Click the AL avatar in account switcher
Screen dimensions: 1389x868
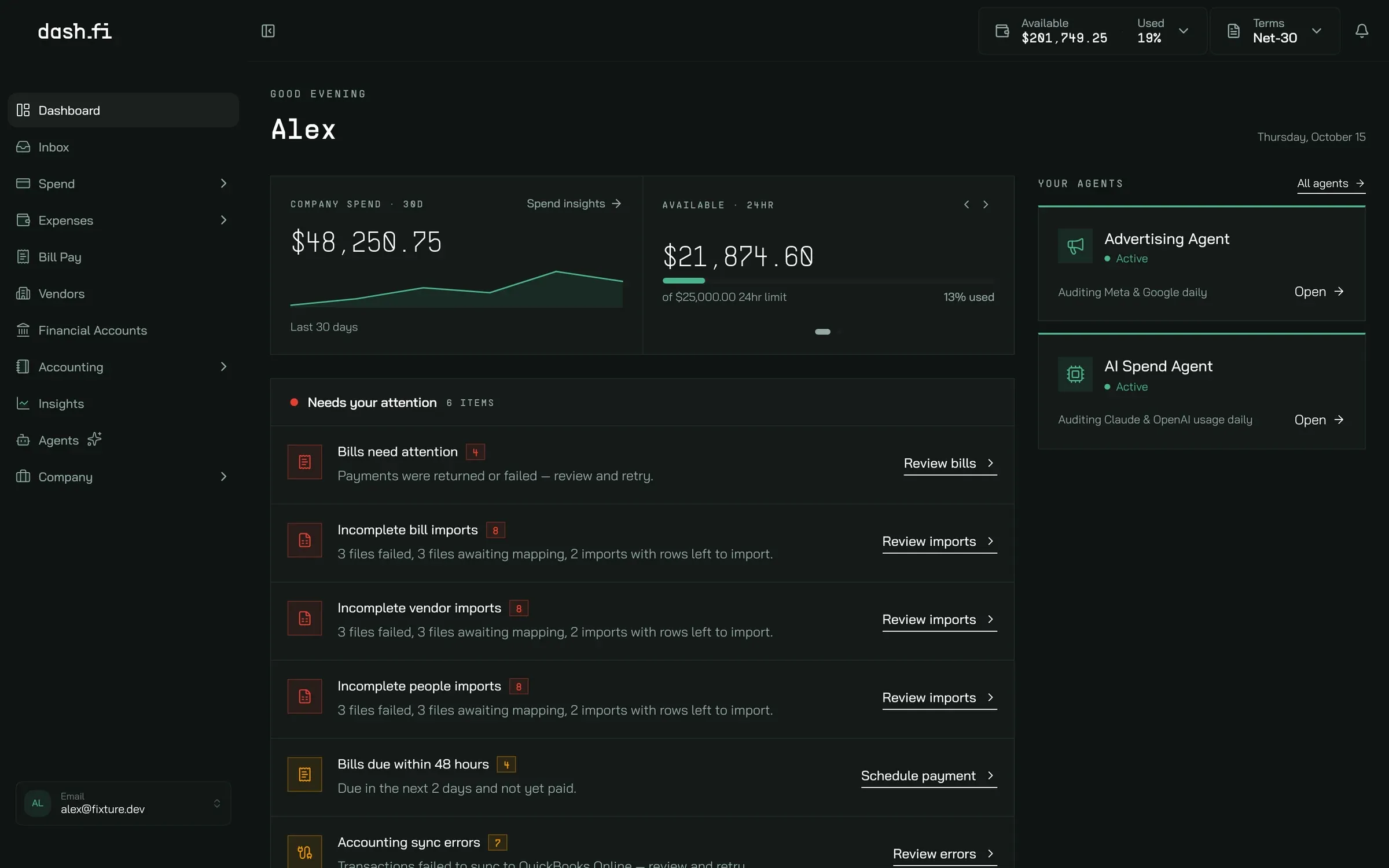pos(38,803)
